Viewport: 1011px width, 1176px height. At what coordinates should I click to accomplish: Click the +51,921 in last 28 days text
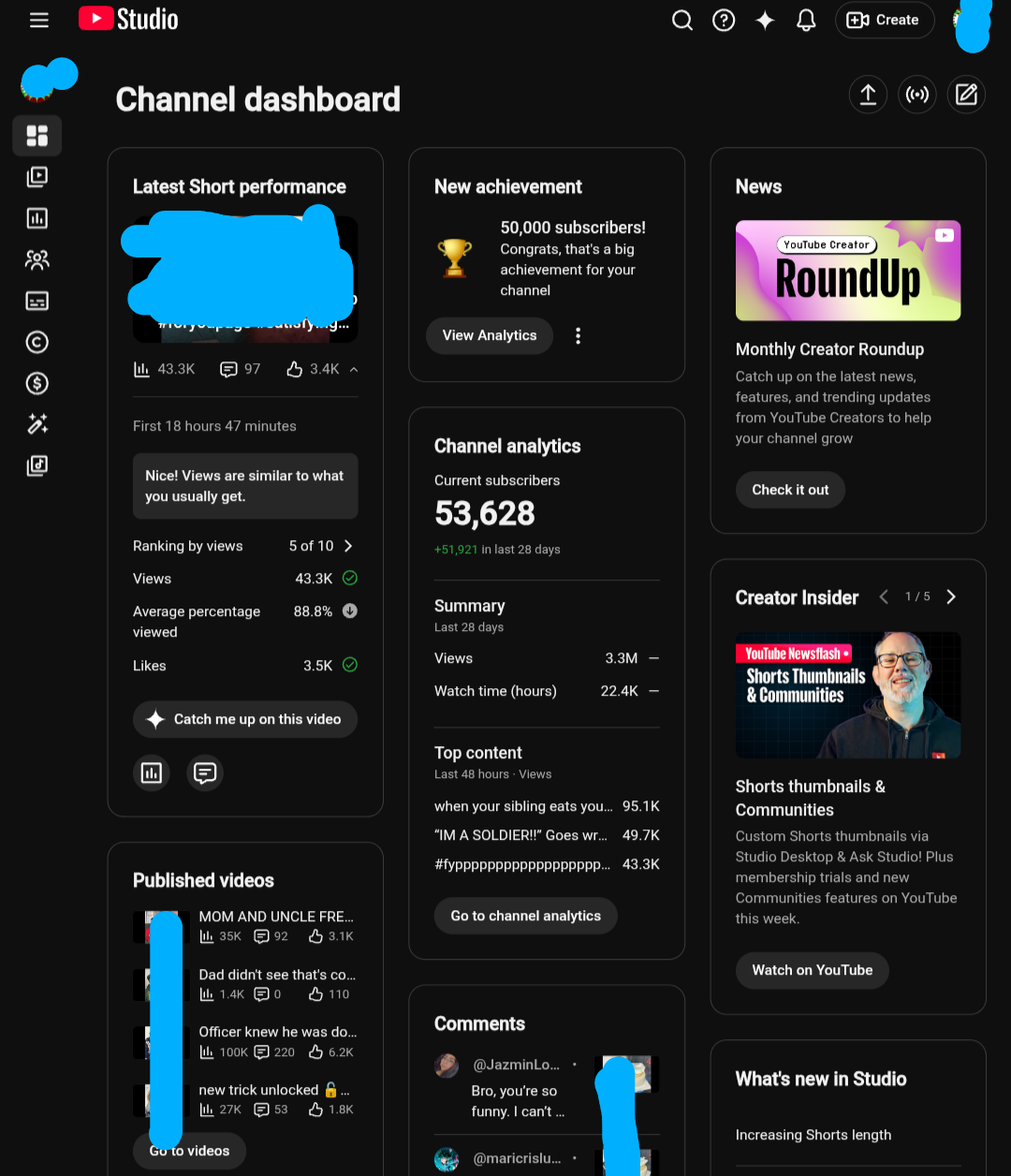click(497, 550)
